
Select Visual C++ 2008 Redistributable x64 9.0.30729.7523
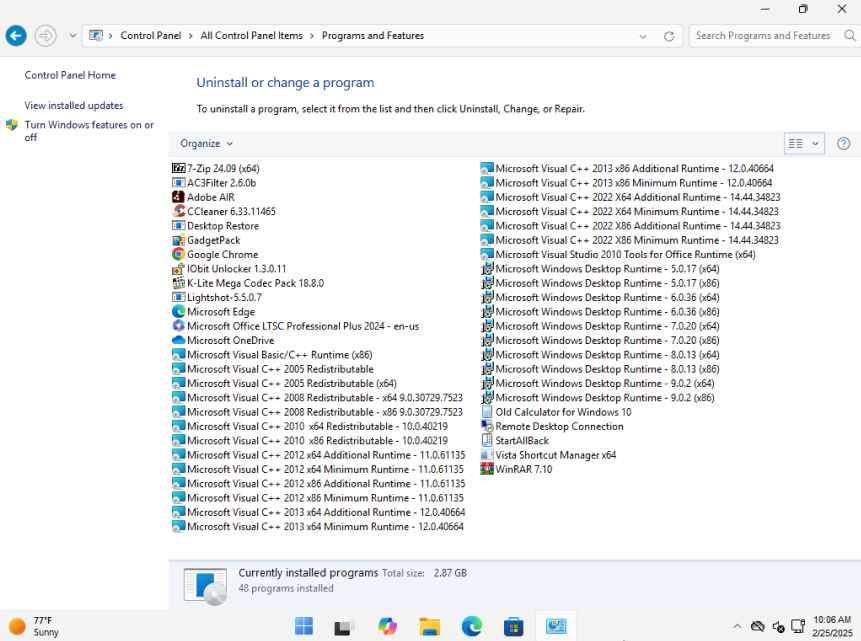[x=318, y=398]
